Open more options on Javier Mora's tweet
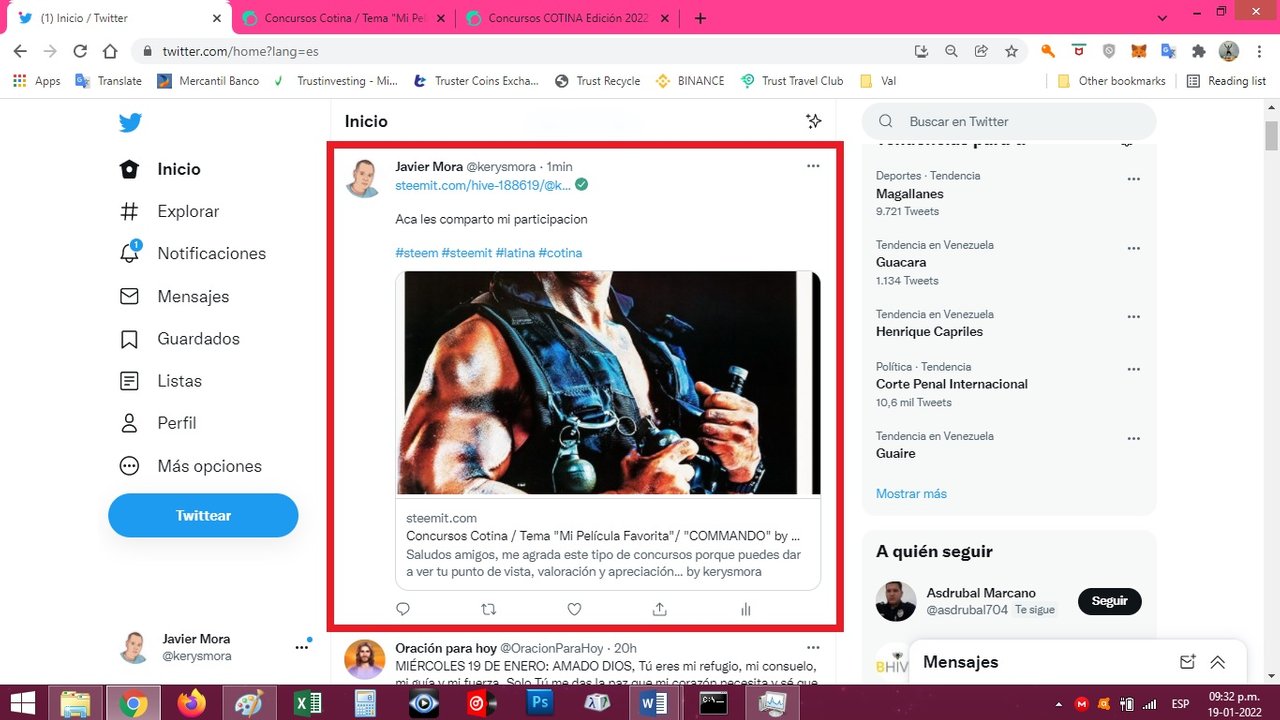This screenshot has height=720, width=1280. point(813,166)
